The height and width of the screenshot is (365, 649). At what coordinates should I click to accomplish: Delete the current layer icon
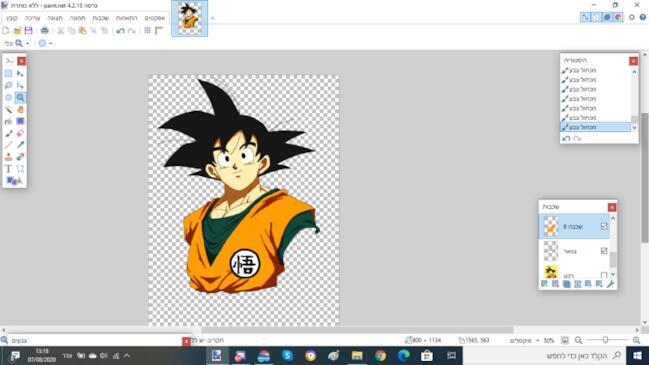click(x=555, y=284)
